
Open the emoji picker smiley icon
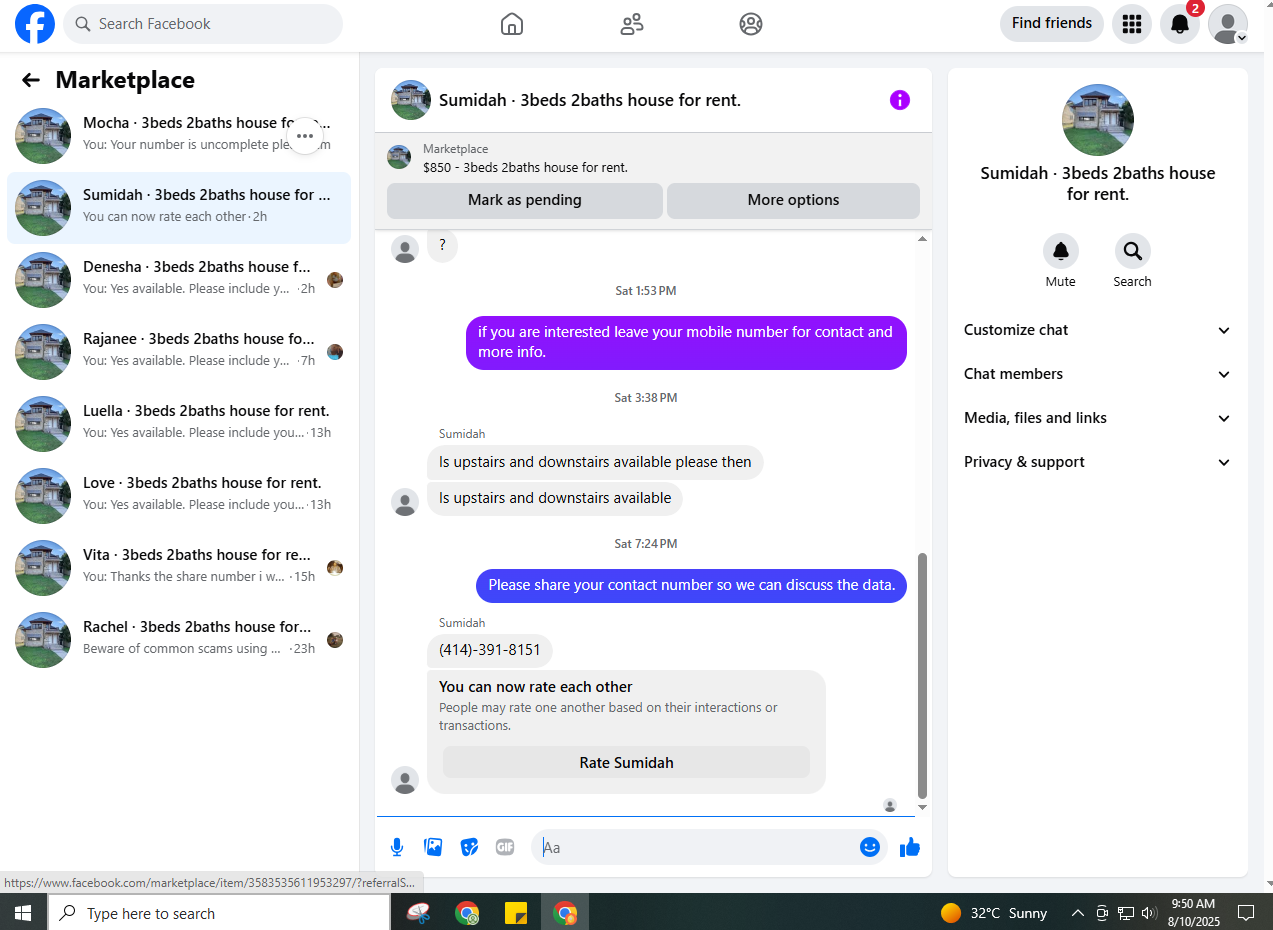point(870,847)
